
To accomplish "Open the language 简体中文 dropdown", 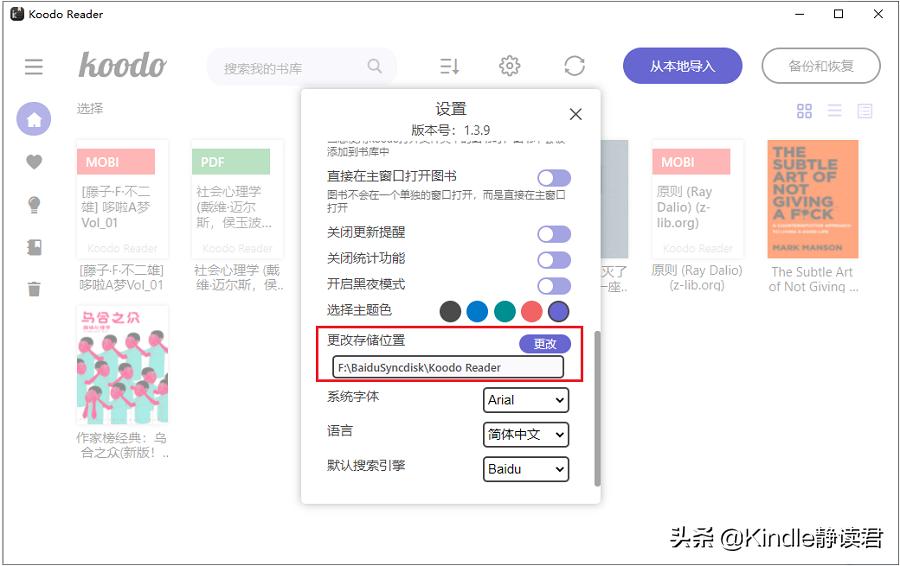I will coord(526,435).
